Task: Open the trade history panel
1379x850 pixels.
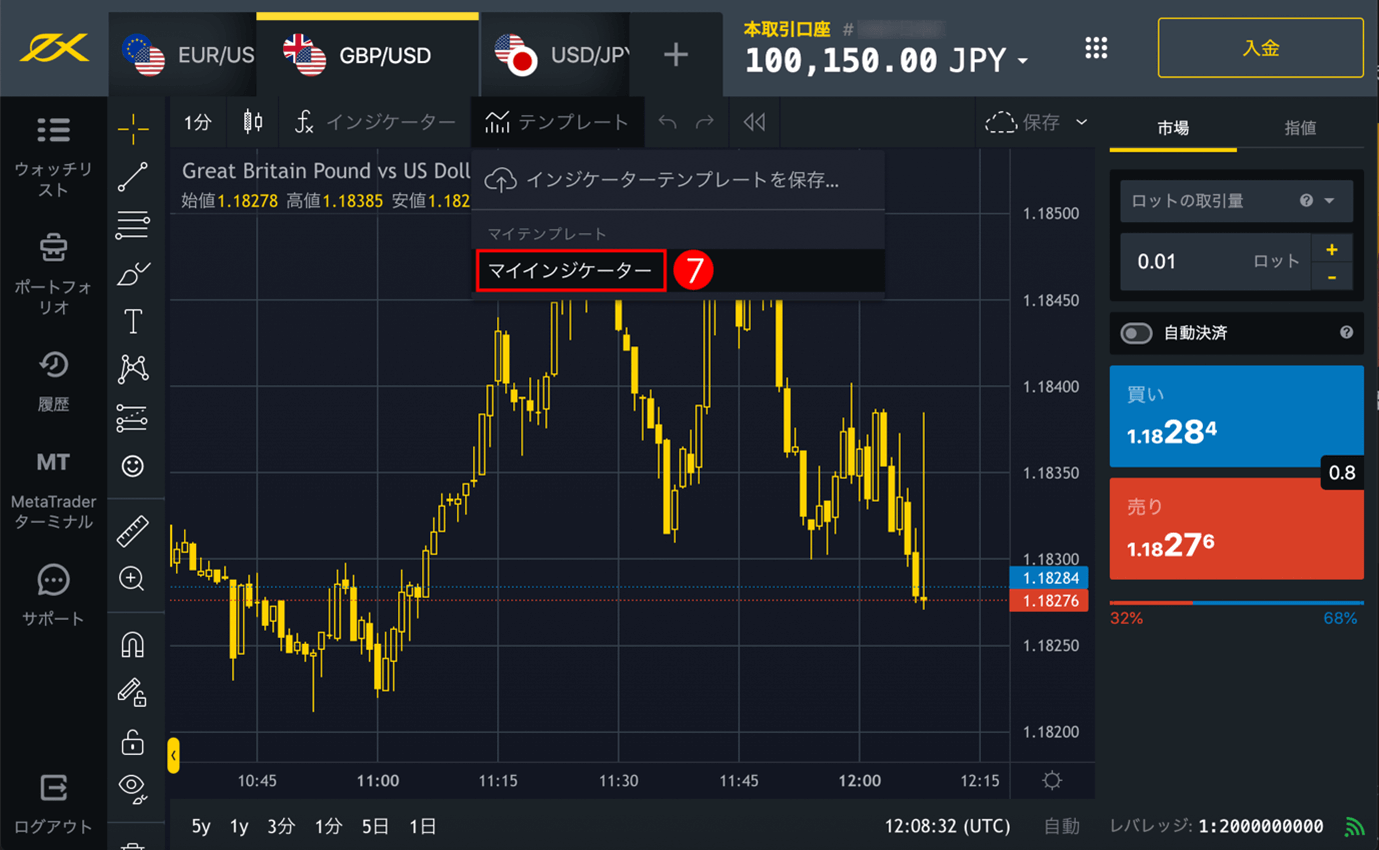Action: pos(54,381)
